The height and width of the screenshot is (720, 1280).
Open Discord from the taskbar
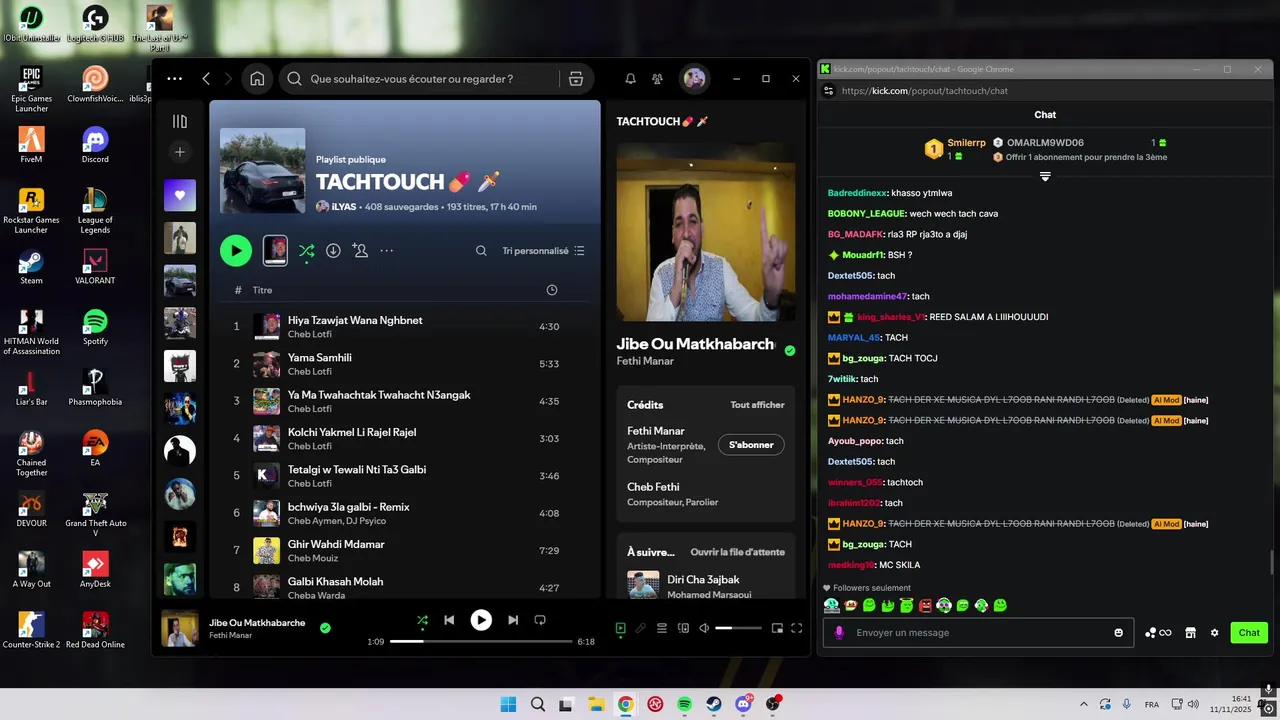click(743, 704)
